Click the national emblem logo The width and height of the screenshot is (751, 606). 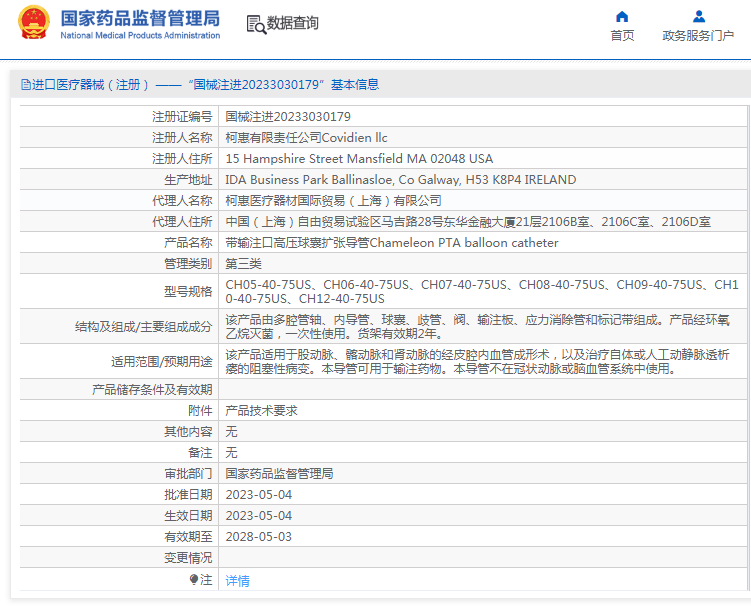(34, 23)
